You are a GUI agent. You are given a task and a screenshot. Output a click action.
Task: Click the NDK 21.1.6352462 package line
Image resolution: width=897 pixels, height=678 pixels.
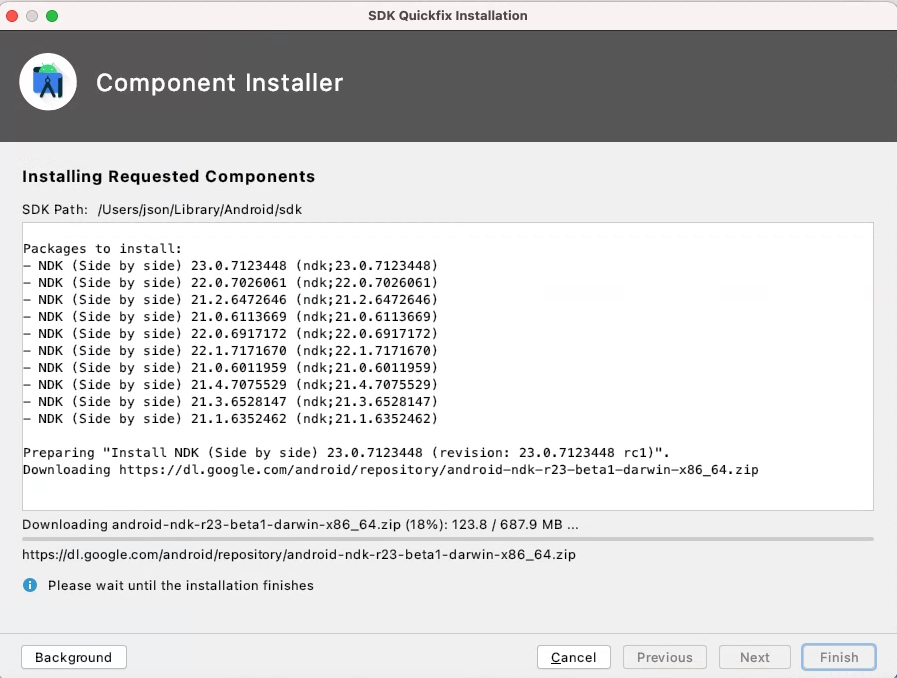pos(230,419)
